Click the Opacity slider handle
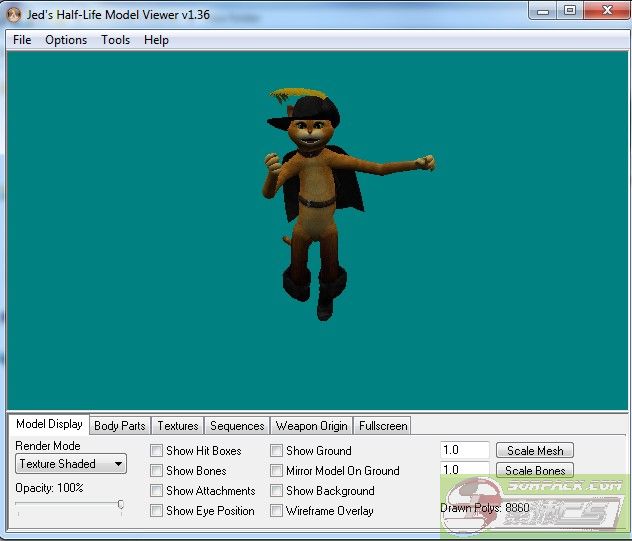This screenshot has width=632, height=541. click(x=121, y=506)
